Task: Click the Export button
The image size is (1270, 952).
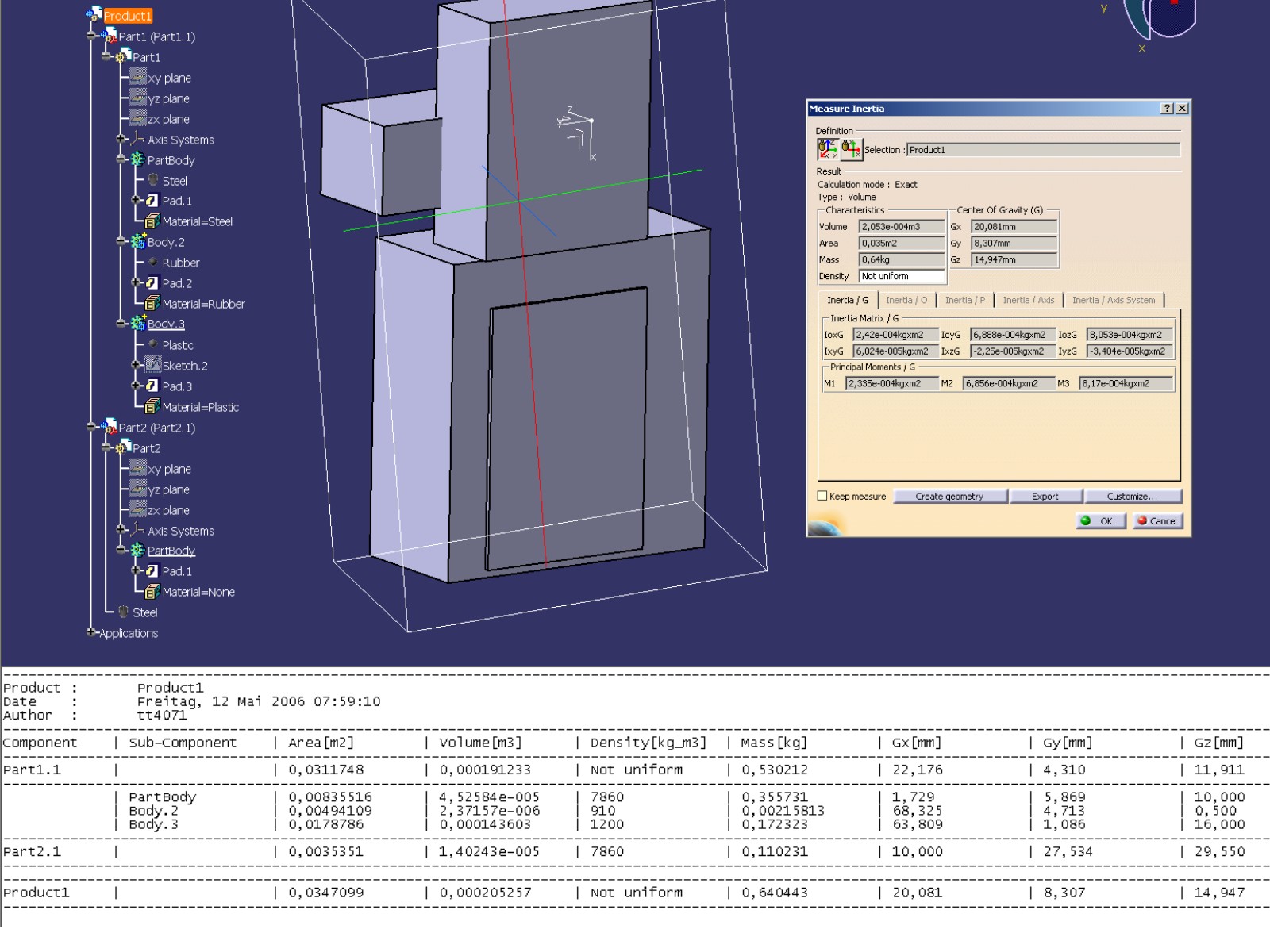Action: 1045,497
